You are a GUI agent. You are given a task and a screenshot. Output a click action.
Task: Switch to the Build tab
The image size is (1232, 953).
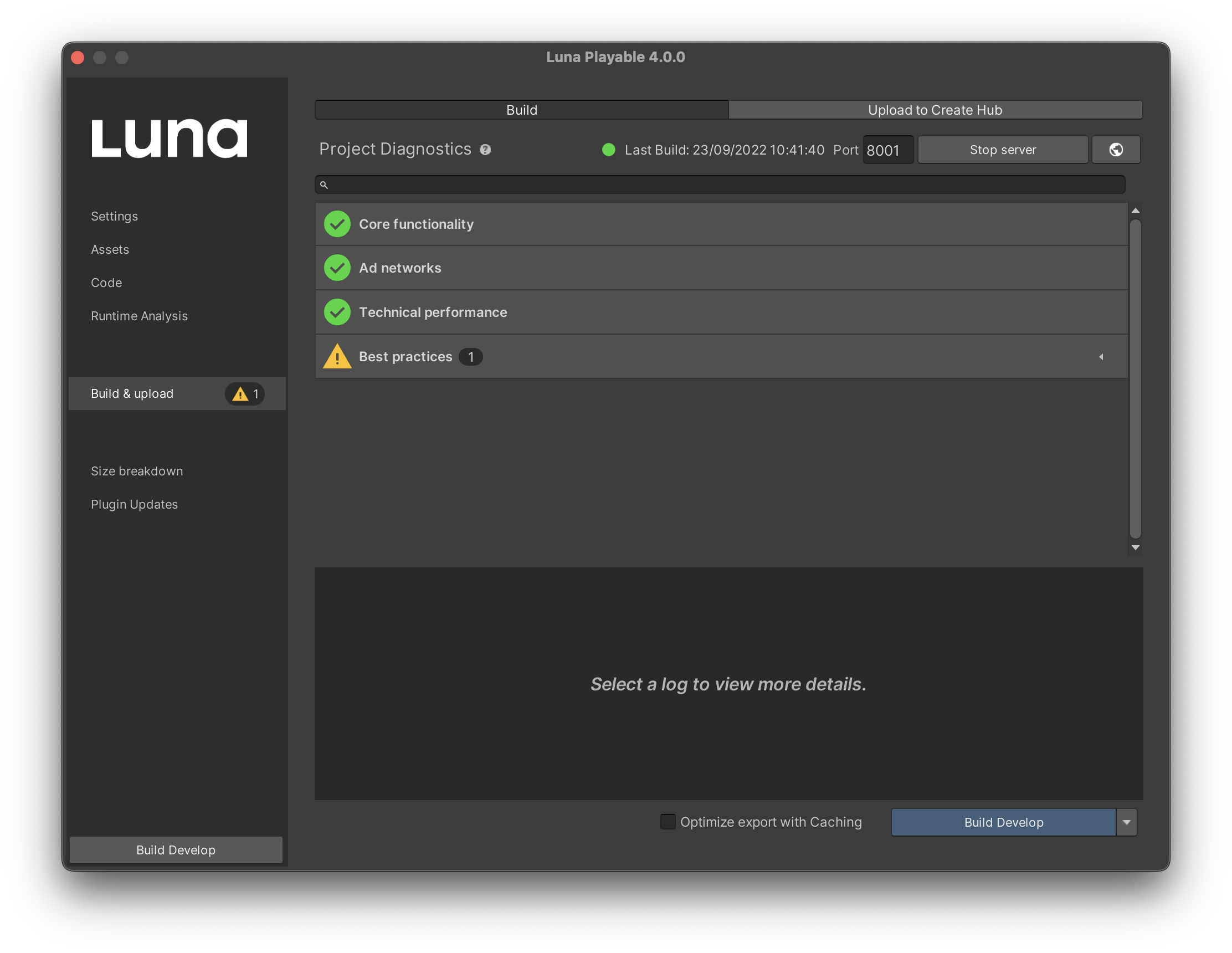click(522, 110)
